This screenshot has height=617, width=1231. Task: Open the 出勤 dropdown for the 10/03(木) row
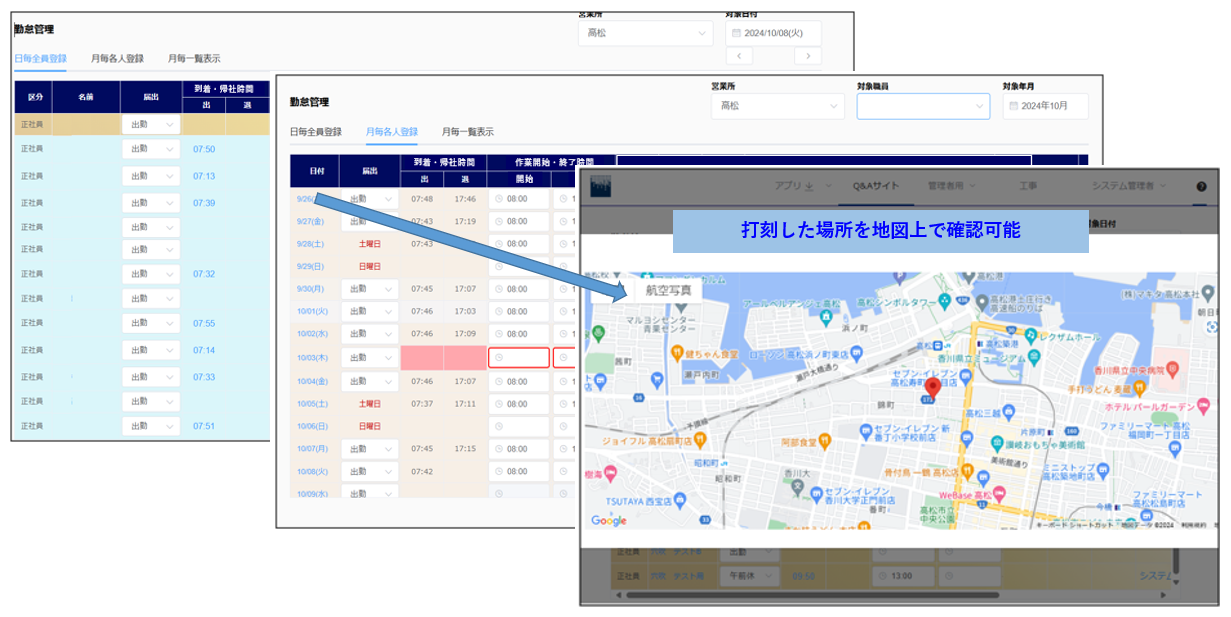click(368, 357)
